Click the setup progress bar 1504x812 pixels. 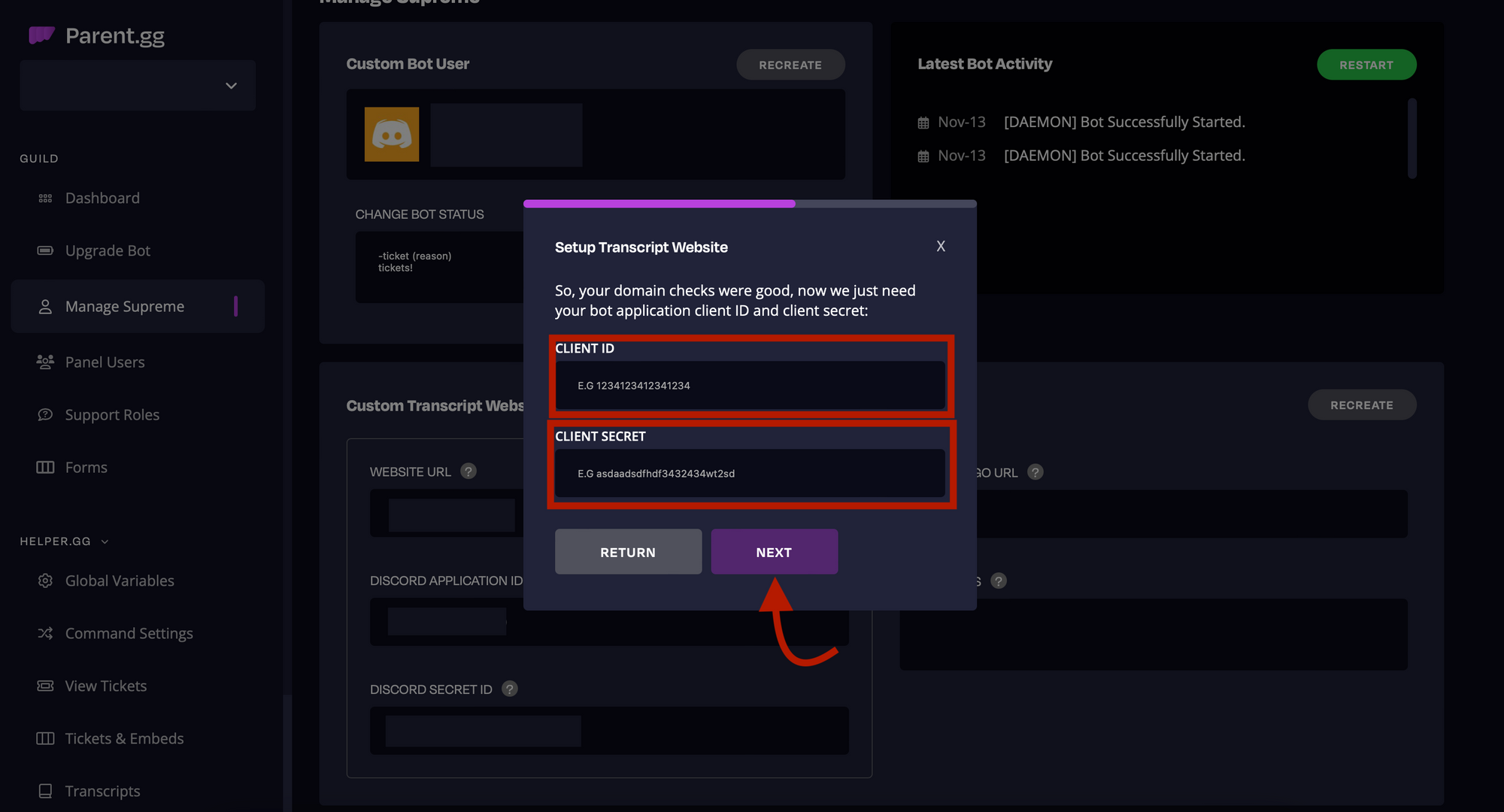click(750, 204)
